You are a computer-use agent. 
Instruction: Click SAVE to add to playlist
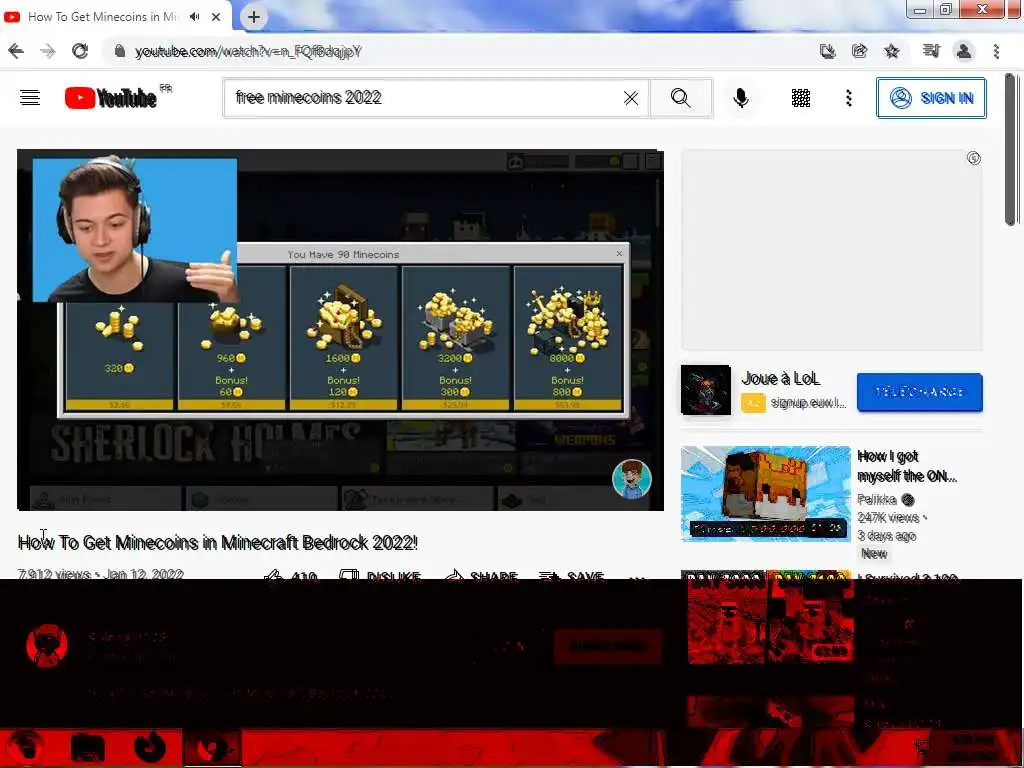(571, 577)
